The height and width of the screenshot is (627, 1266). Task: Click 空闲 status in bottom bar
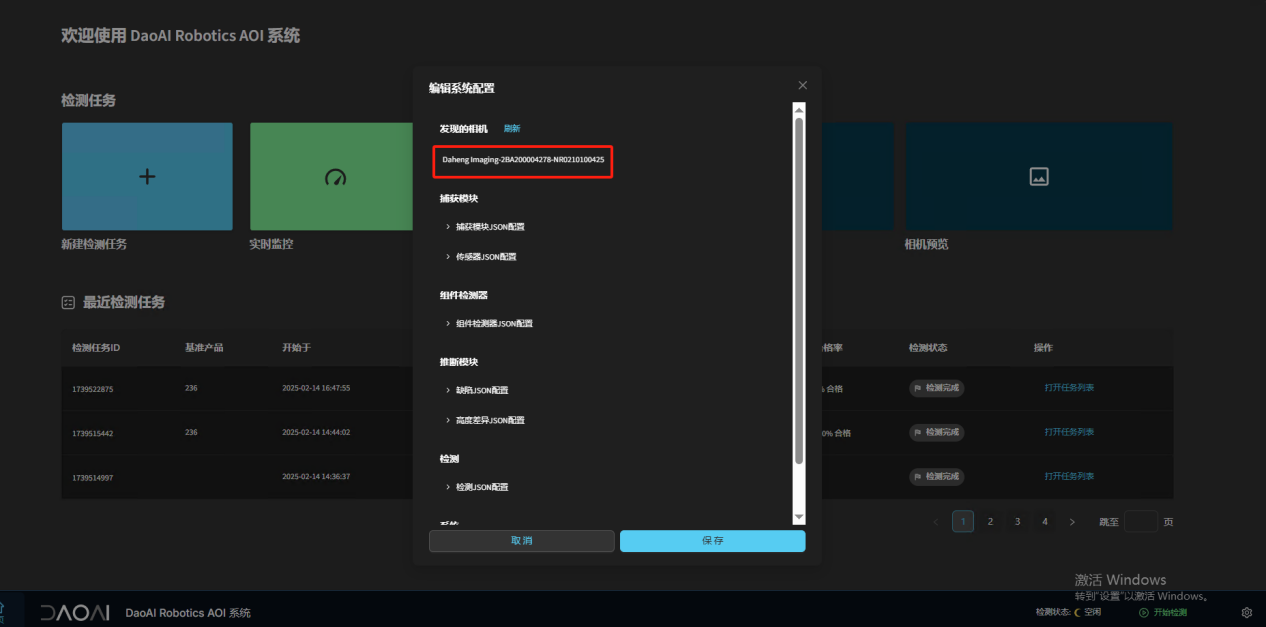(1093, 612)
